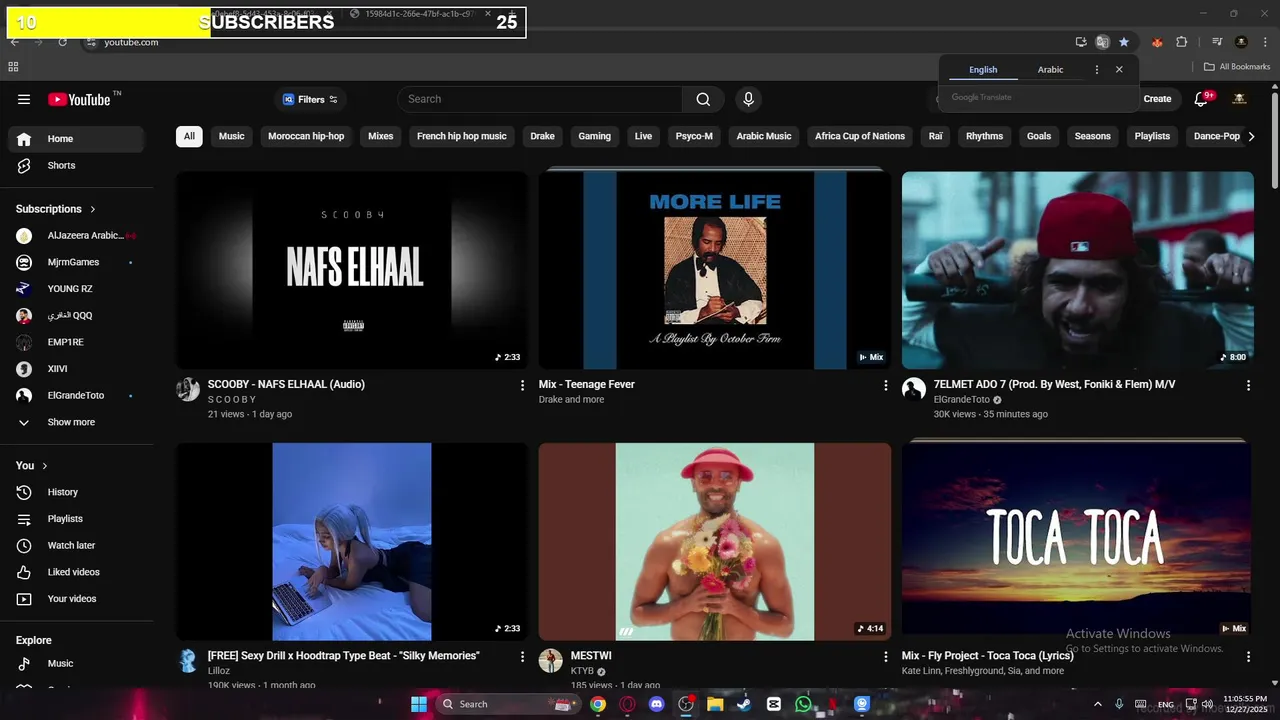Open the YouTube hamburger guide menu
Image resolution: width=1280 pixels, height=720 pixels.
pos(24,99)
